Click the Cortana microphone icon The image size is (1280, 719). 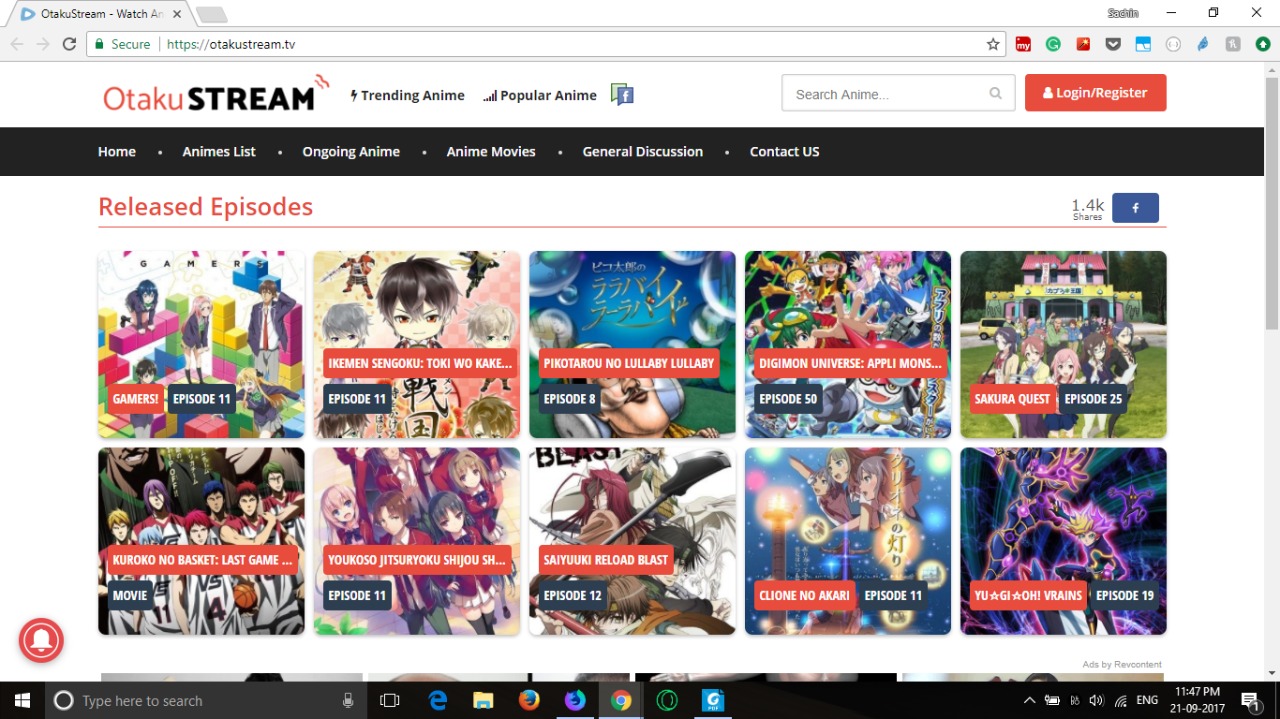tap(348, 701)
